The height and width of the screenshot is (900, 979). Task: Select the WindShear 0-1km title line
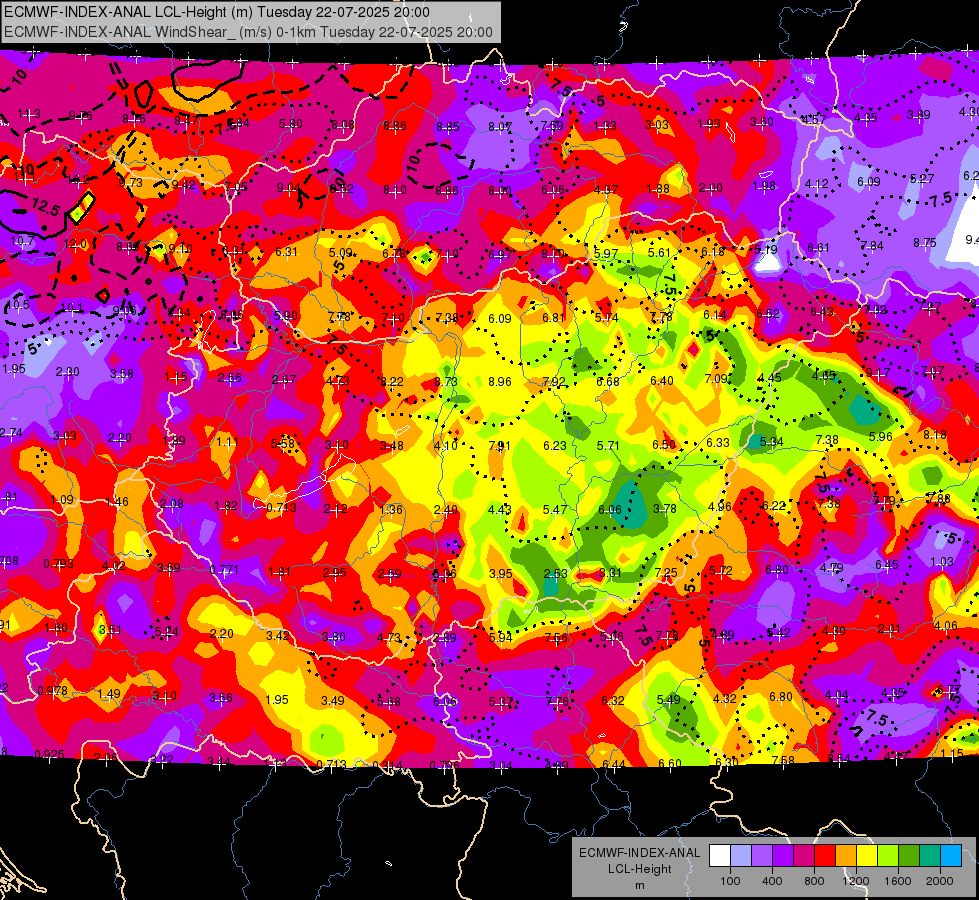(248, 32)
